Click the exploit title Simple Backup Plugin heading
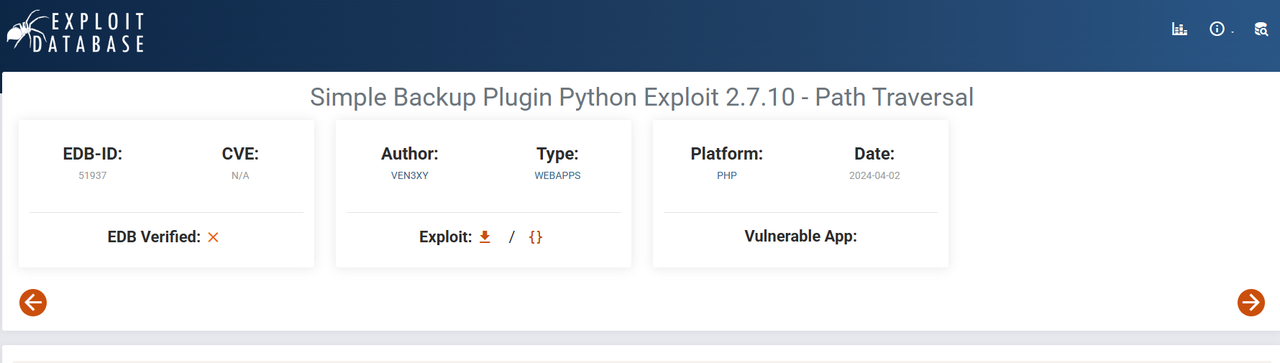The height and width of the screenshot is (363, 1280). tap(642, 97)
